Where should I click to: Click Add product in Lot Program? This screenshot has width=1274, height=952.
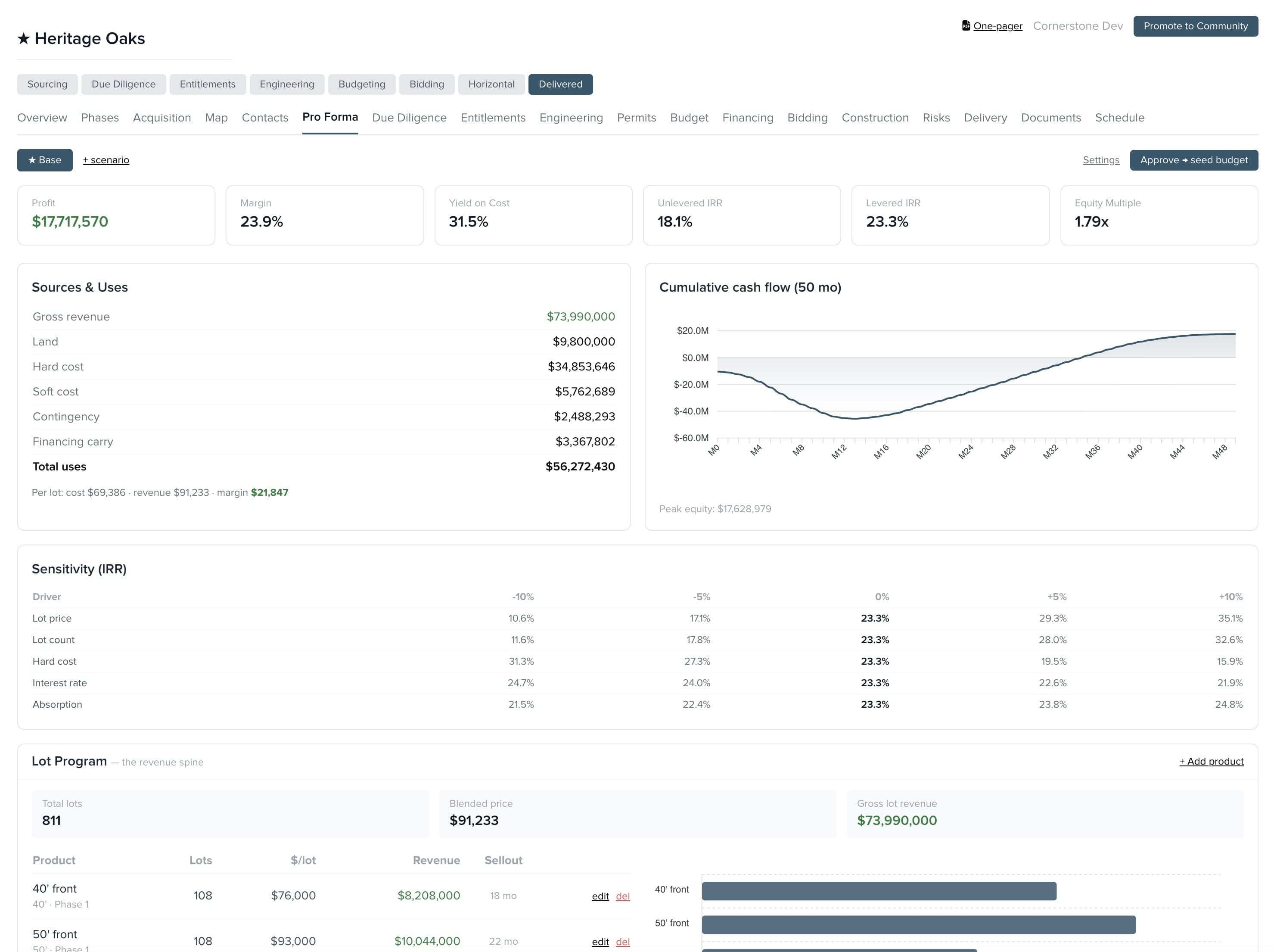(1211, 761)
